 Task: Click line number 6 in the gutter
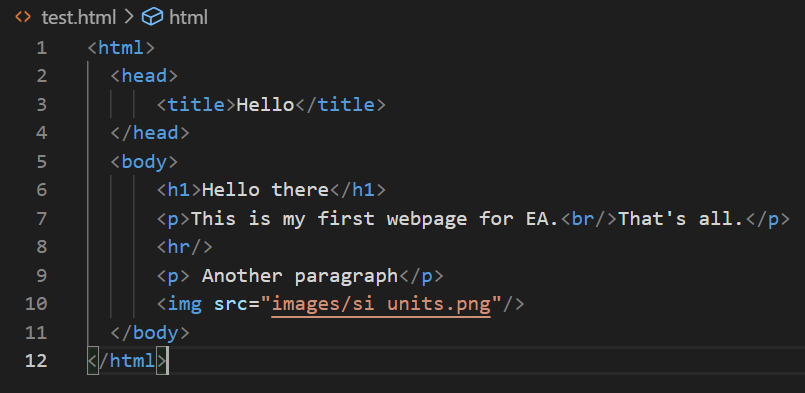[42, 191]
